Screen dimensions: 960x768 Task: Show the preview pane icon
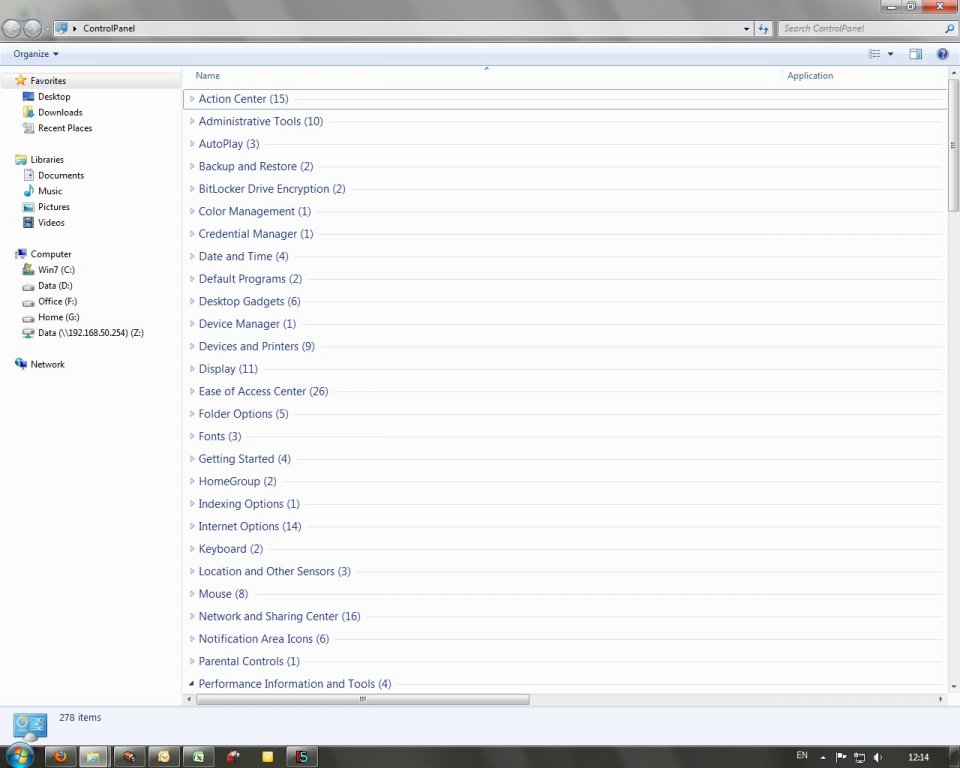coord(915,54)
